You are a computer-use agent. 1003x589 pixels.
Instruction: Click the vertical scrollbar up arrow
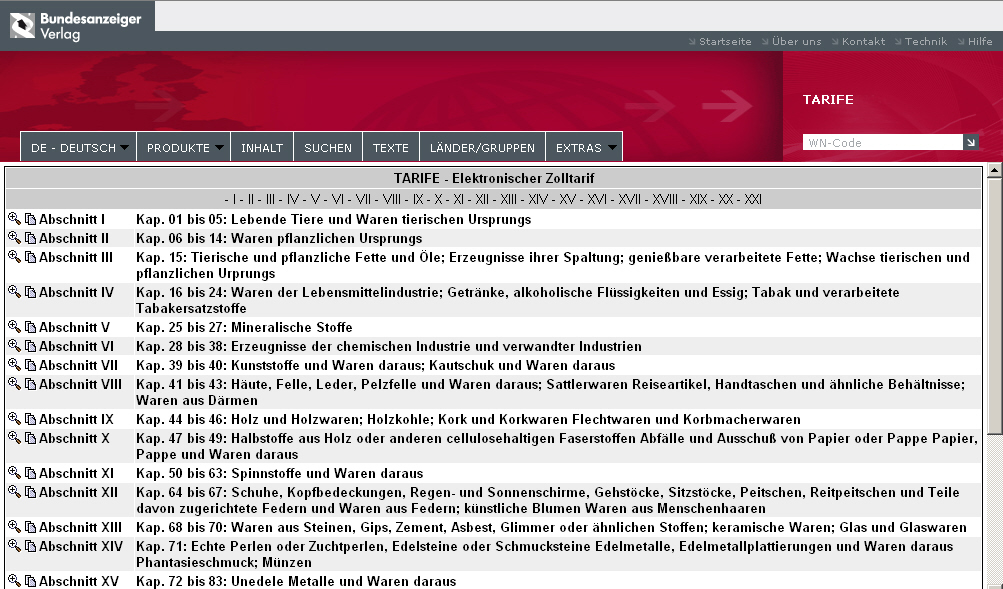(x=994, y=172)
